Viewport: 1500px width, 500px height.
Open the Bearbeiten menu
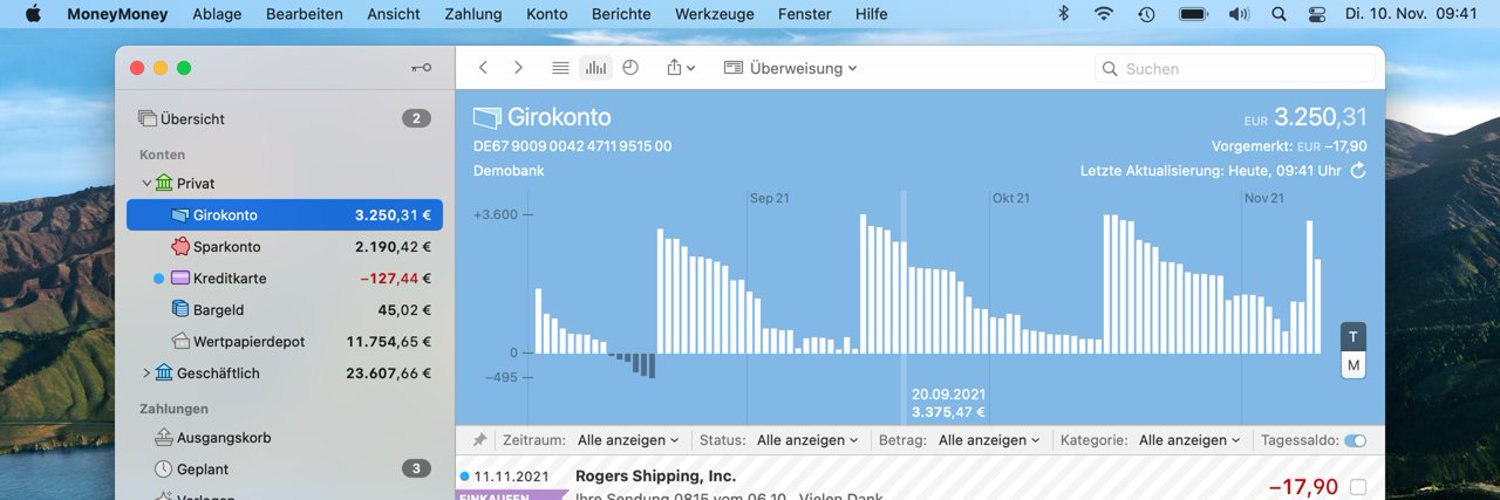point(304,14)
